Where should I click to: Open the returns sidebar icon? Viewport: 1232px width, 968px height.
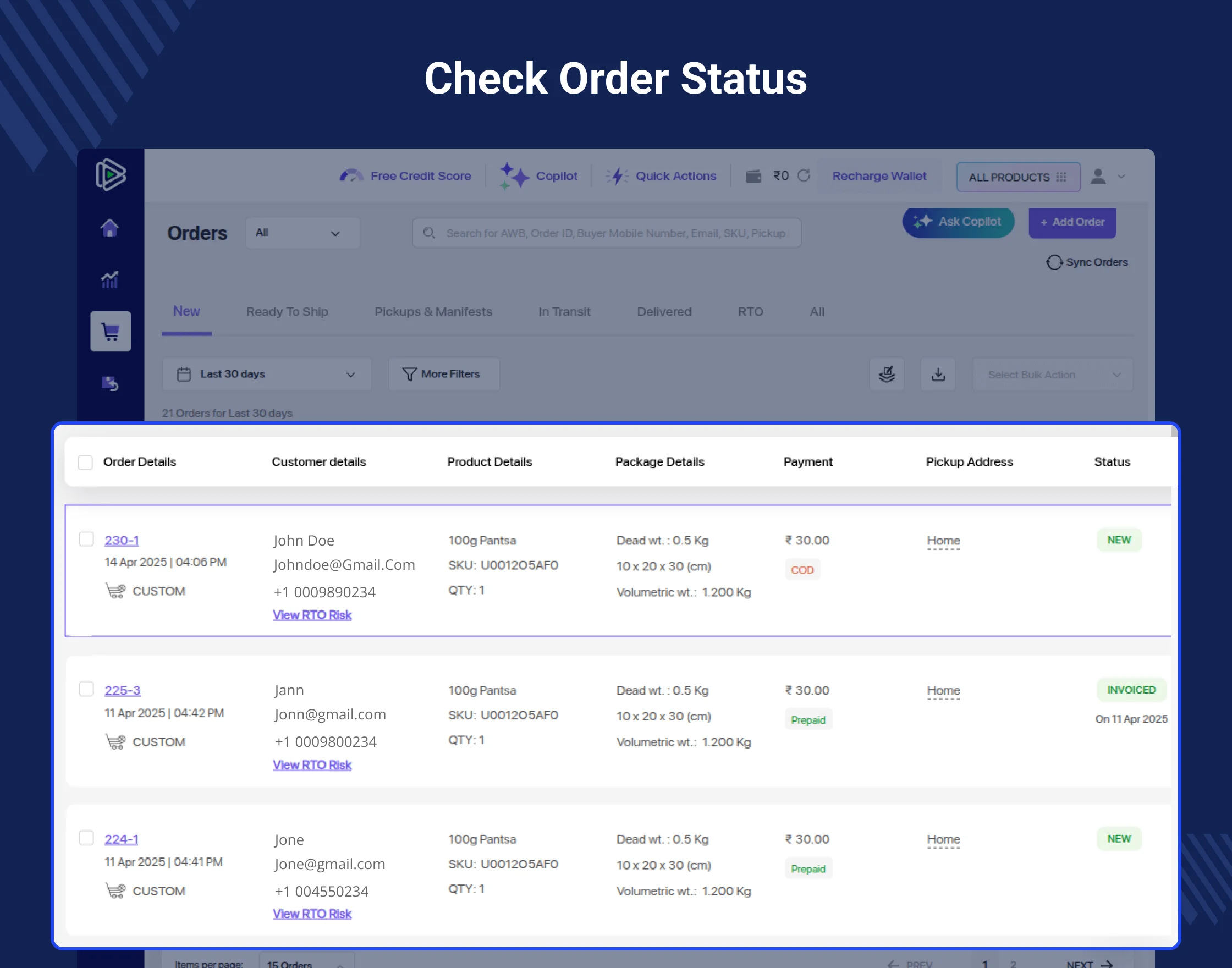(x=110, y=384)
